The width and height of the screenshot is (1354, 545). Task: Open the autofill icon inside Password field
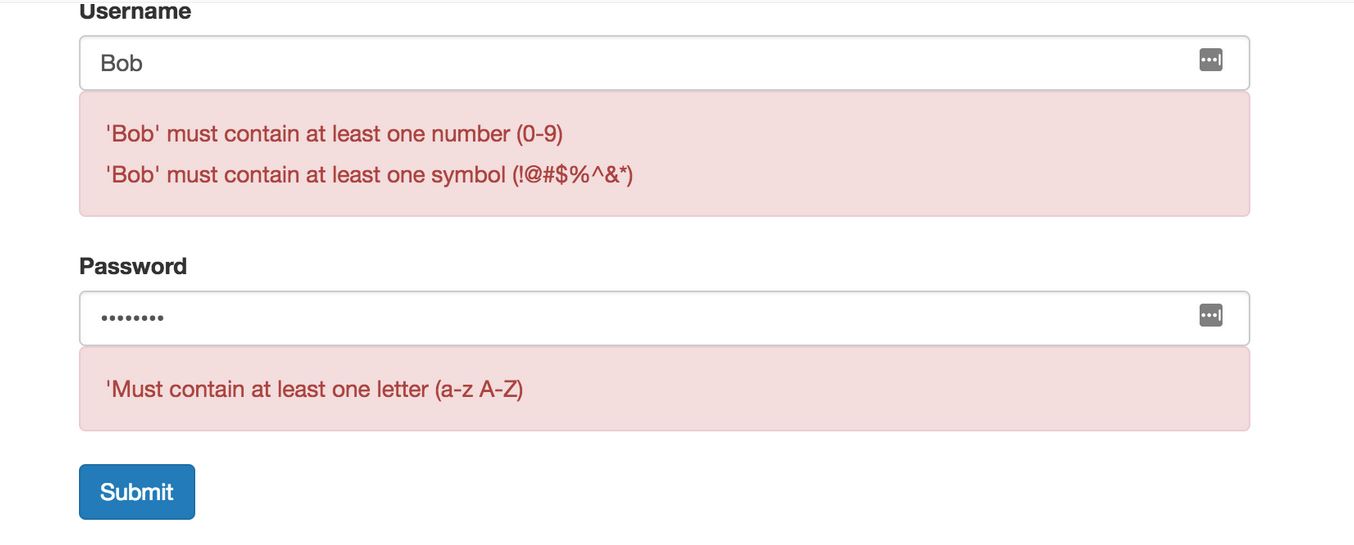(x=1210, y=315)
